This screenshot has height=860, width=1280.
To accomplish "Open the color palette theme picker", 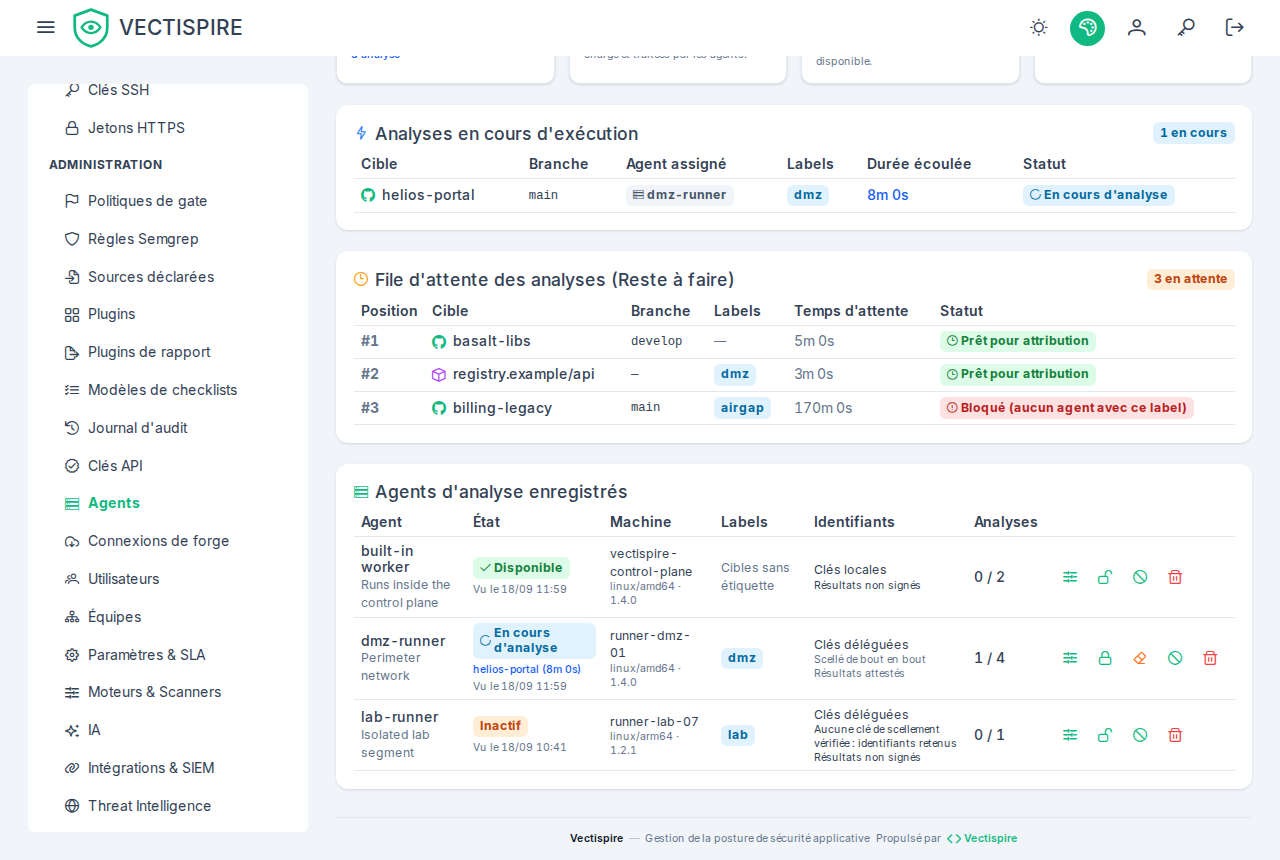I will click(1087, 27).
